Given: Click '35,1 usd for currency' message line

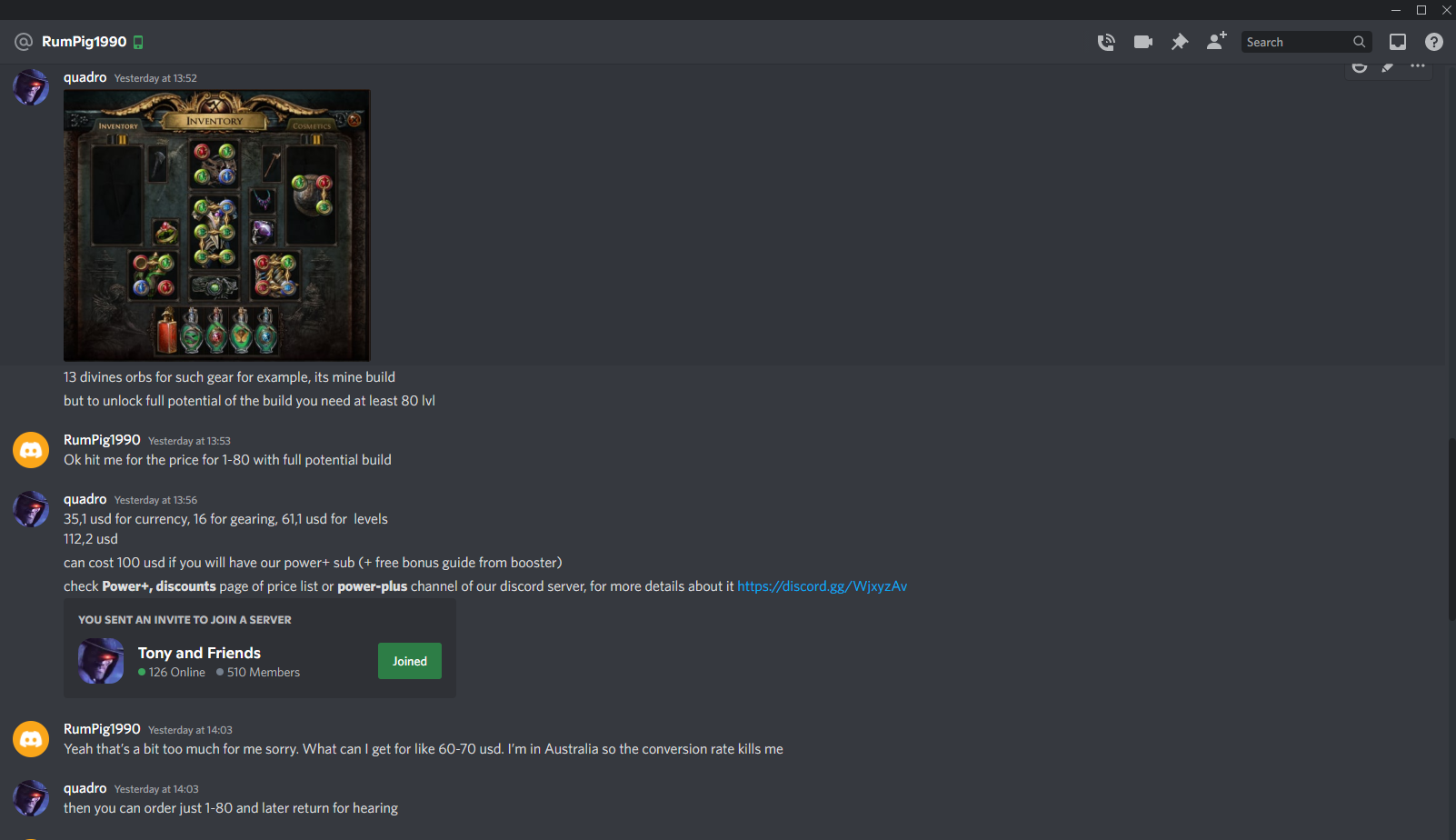Looking at the screenshot, I should pos(225,519).
